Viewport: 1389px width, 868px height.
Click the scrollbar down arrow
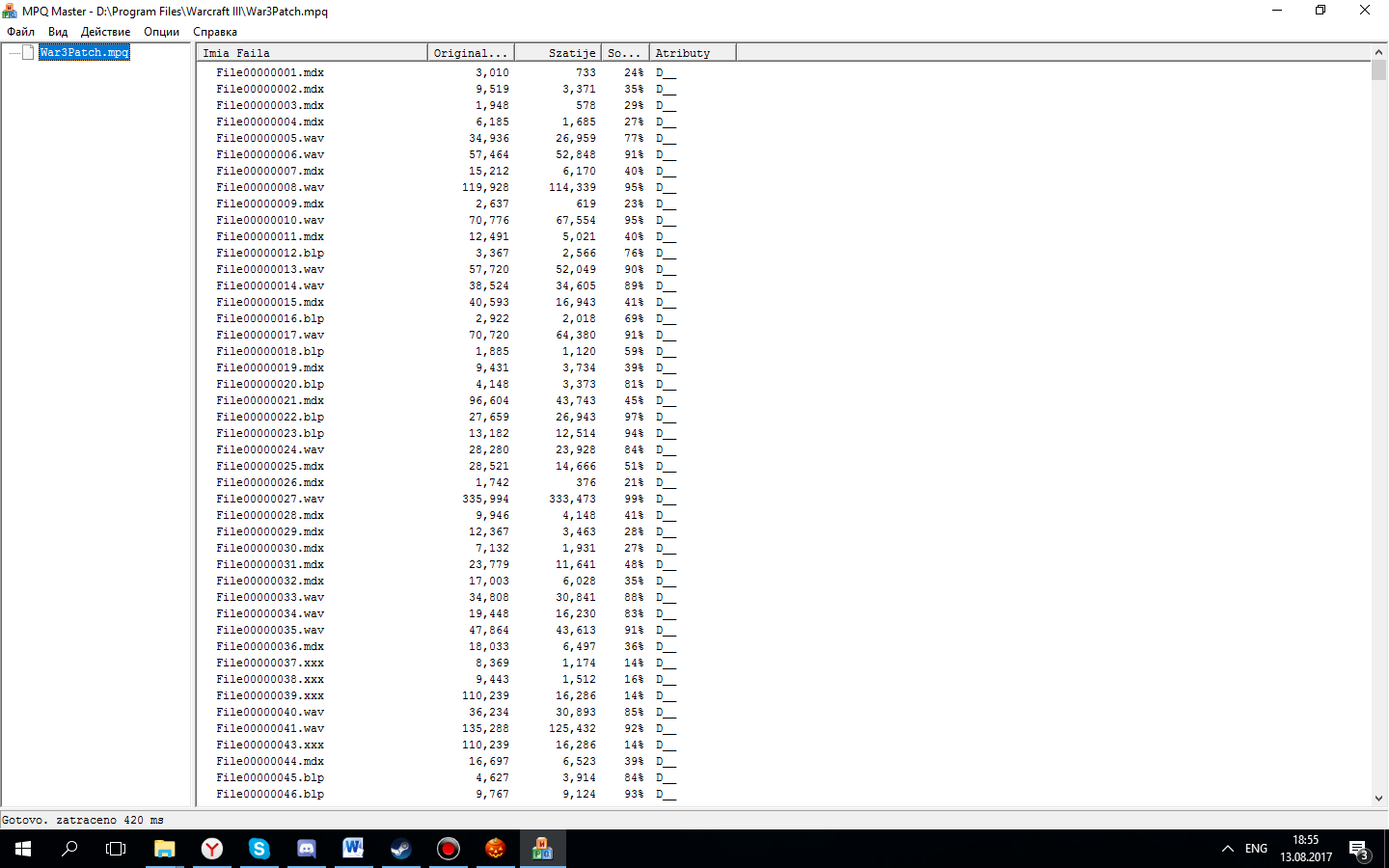[x=1378, y=798]
